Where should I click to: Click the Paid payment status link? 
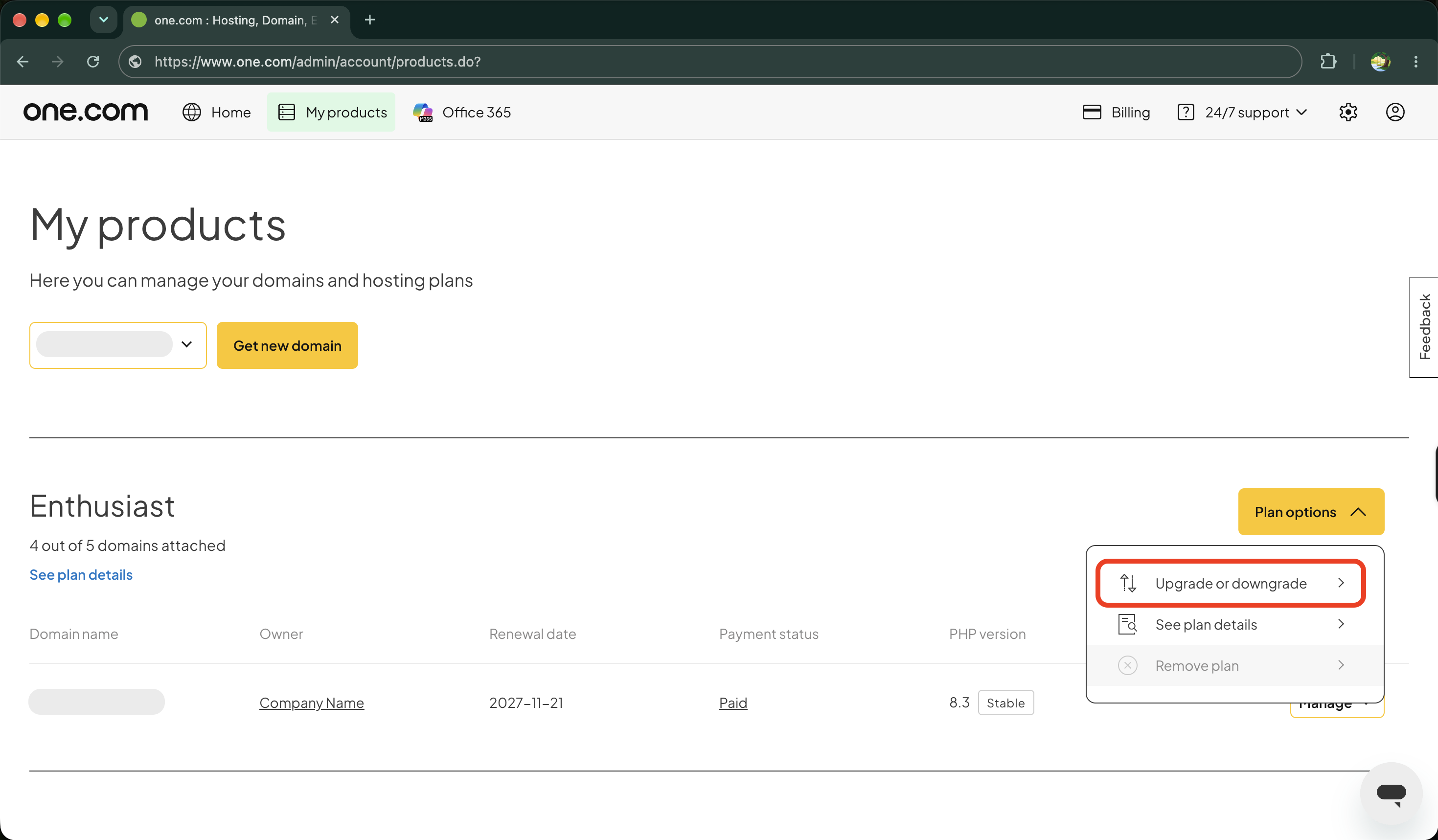(x=732, y=703)
